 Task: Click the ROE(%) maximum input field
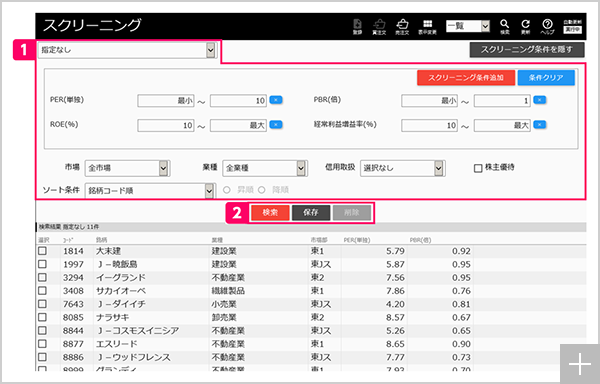pyautogui.click(x=238, y=125)
